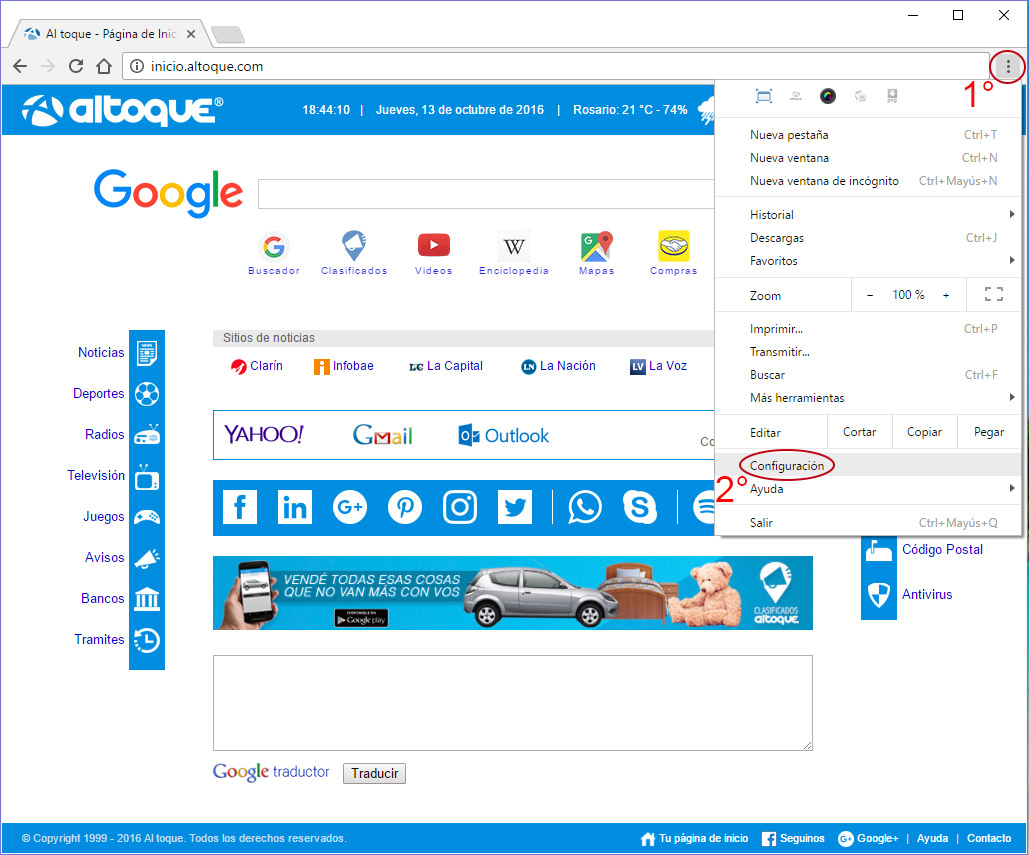Click the Clasificados Altoque car banner
The image size is (1029, 855).
(x=513, y=593)
